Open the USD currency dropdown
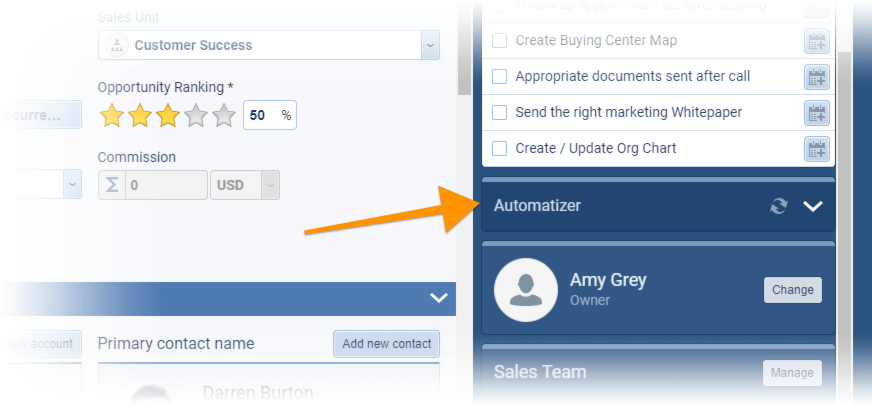 (270, 185)
